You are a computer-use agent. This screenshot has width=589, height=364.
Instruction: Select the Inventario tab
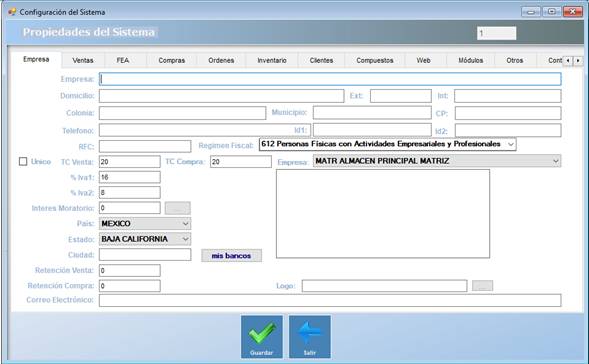[272, 60]
